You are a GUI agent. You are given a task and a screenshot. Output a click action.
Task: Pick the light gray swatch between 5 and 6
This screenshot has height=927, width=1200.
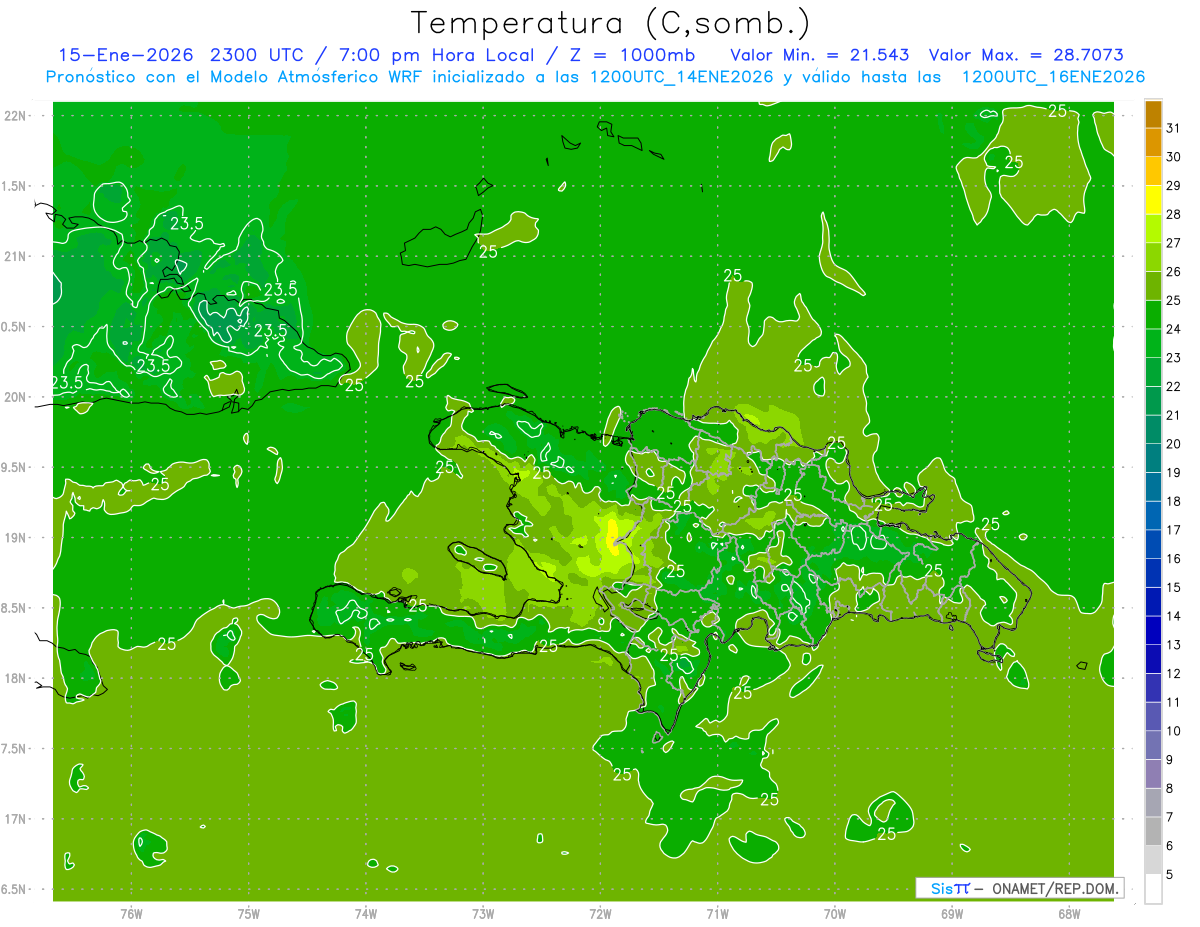click(1153, 860)
